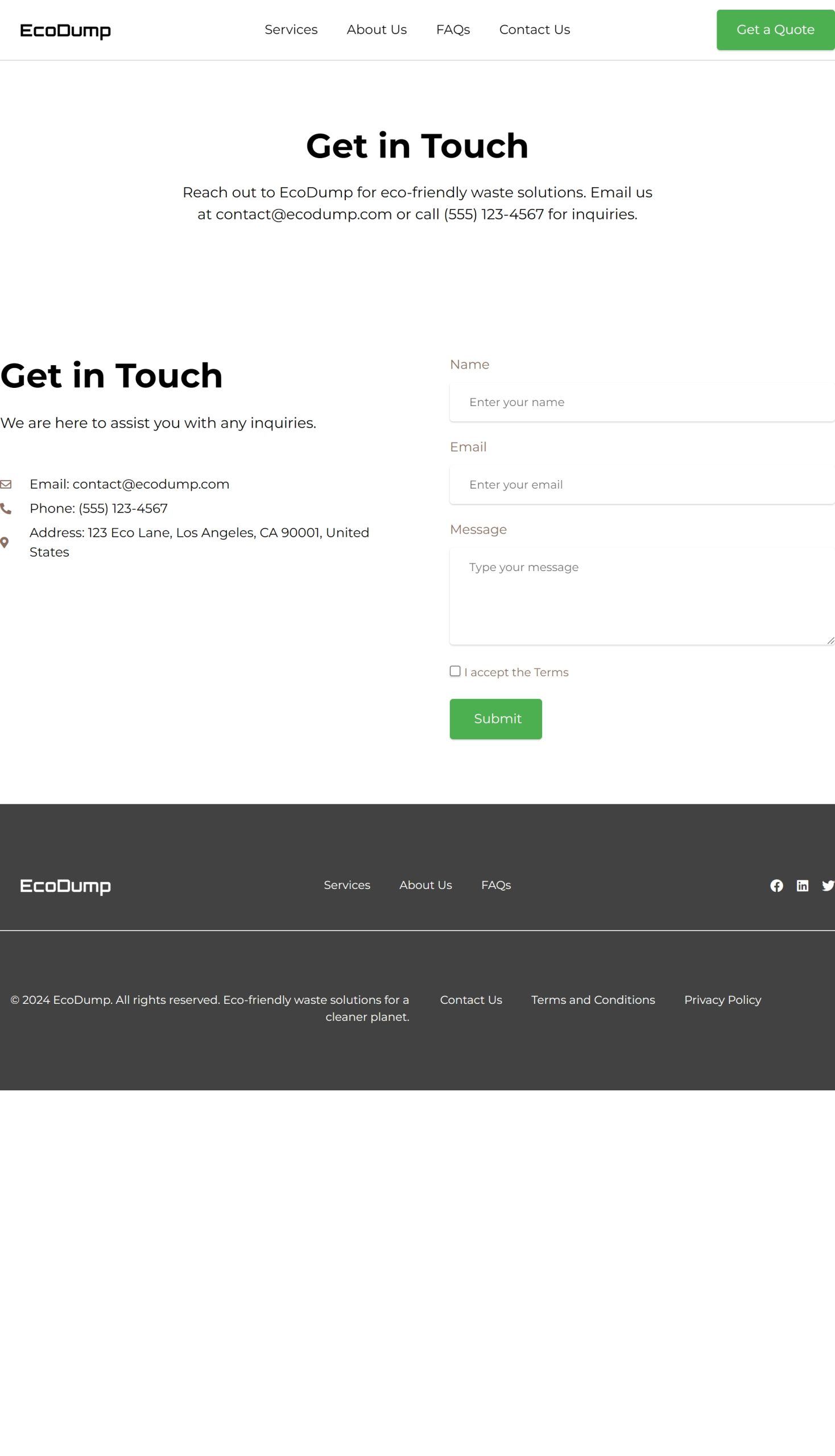Click the Facebook icon in footer

pyautogui.click(x=776, y=886)
